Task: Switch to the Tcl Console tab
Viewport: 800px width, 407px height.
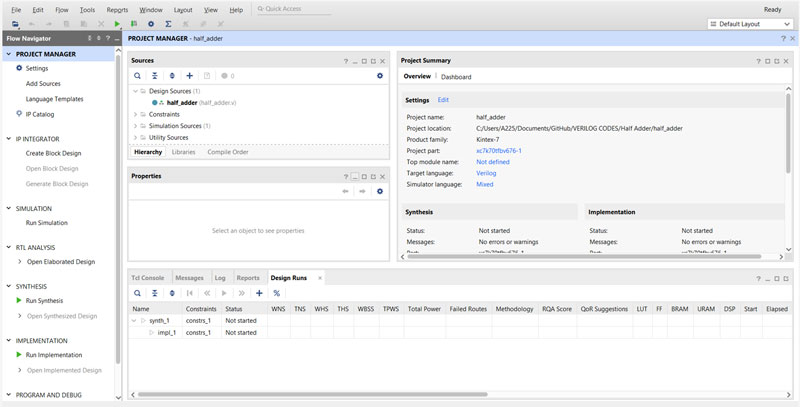Action: [148, 277]
